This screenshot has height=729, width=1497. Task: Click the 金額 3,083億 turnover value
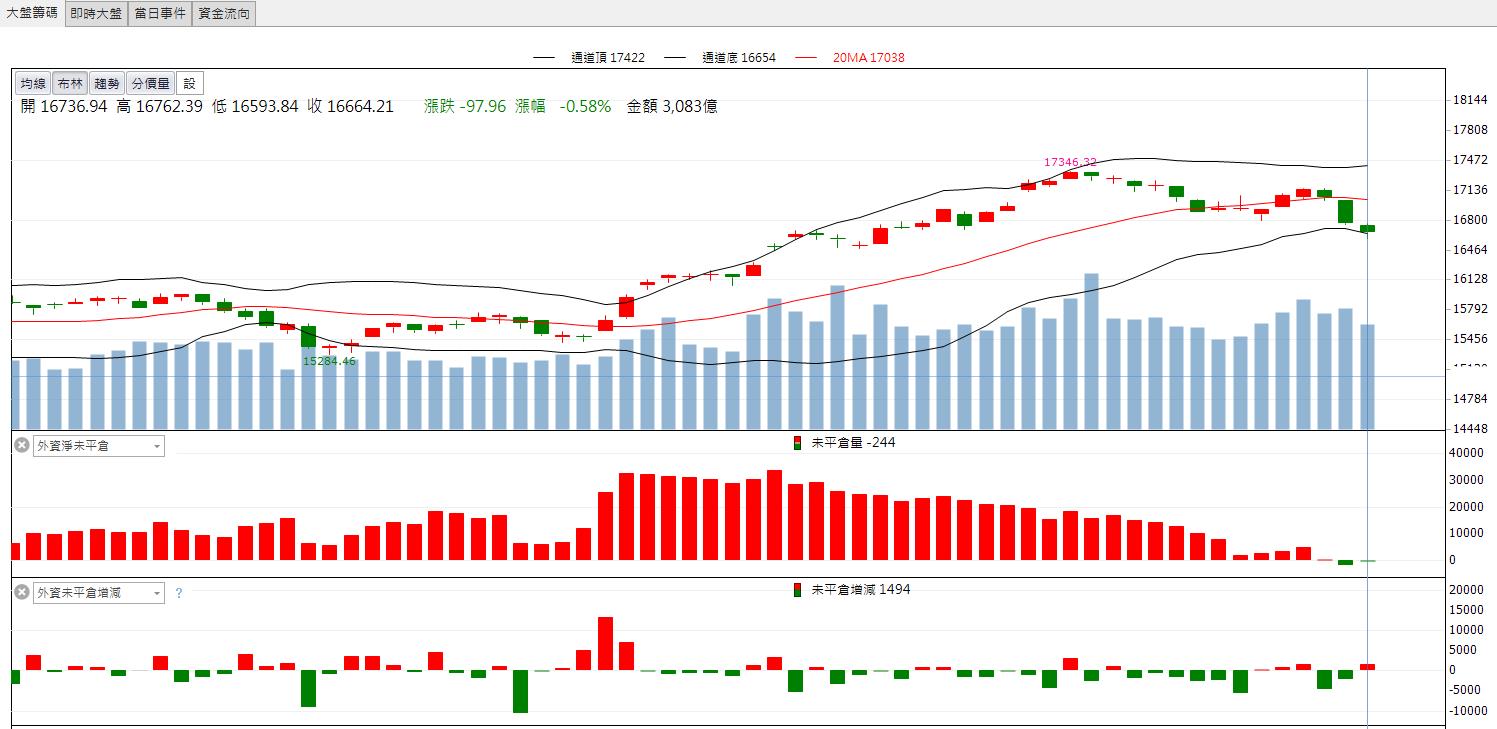(672, 107)
